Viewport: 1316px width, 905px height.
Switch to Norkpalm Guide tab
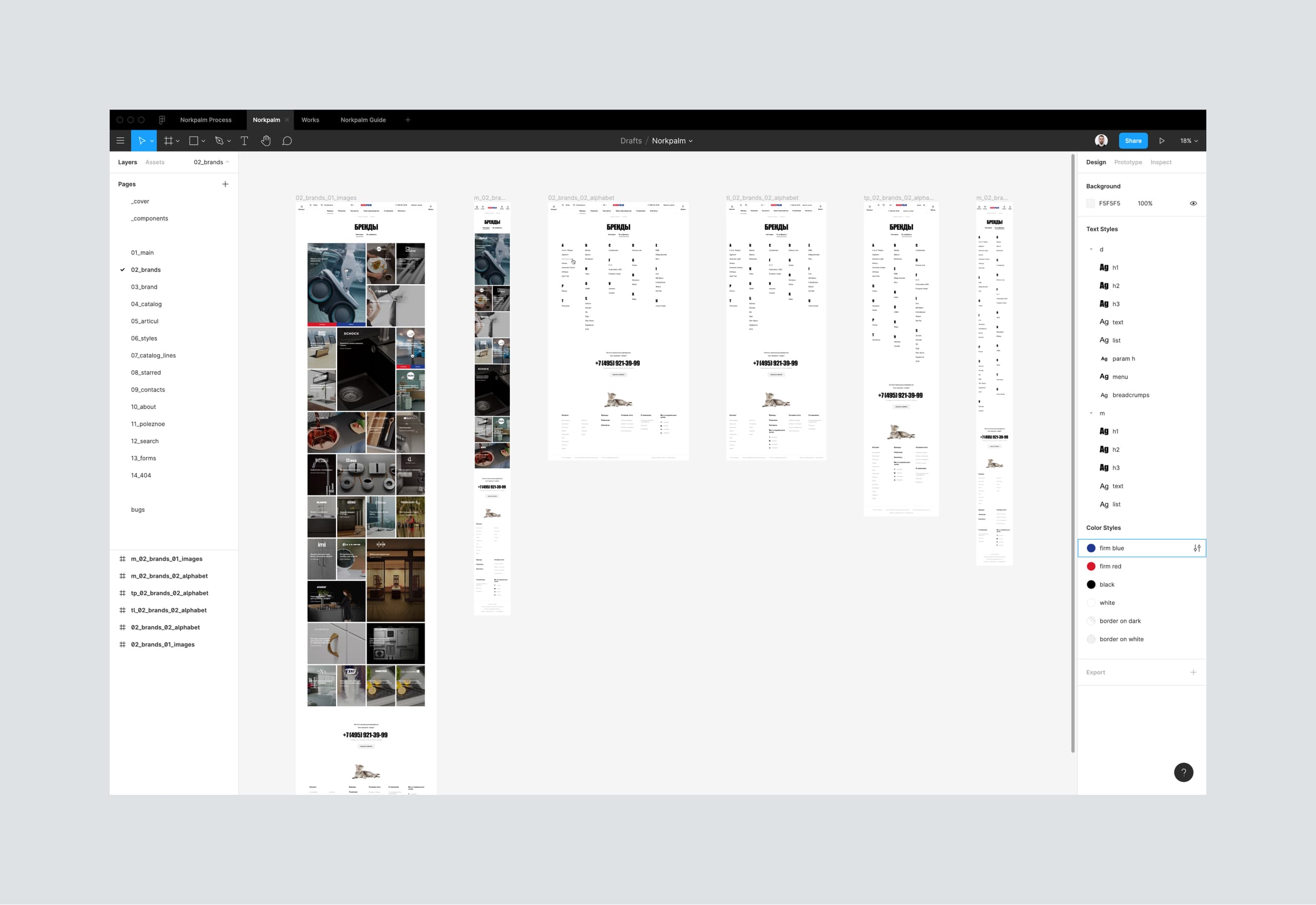point(363,120)
